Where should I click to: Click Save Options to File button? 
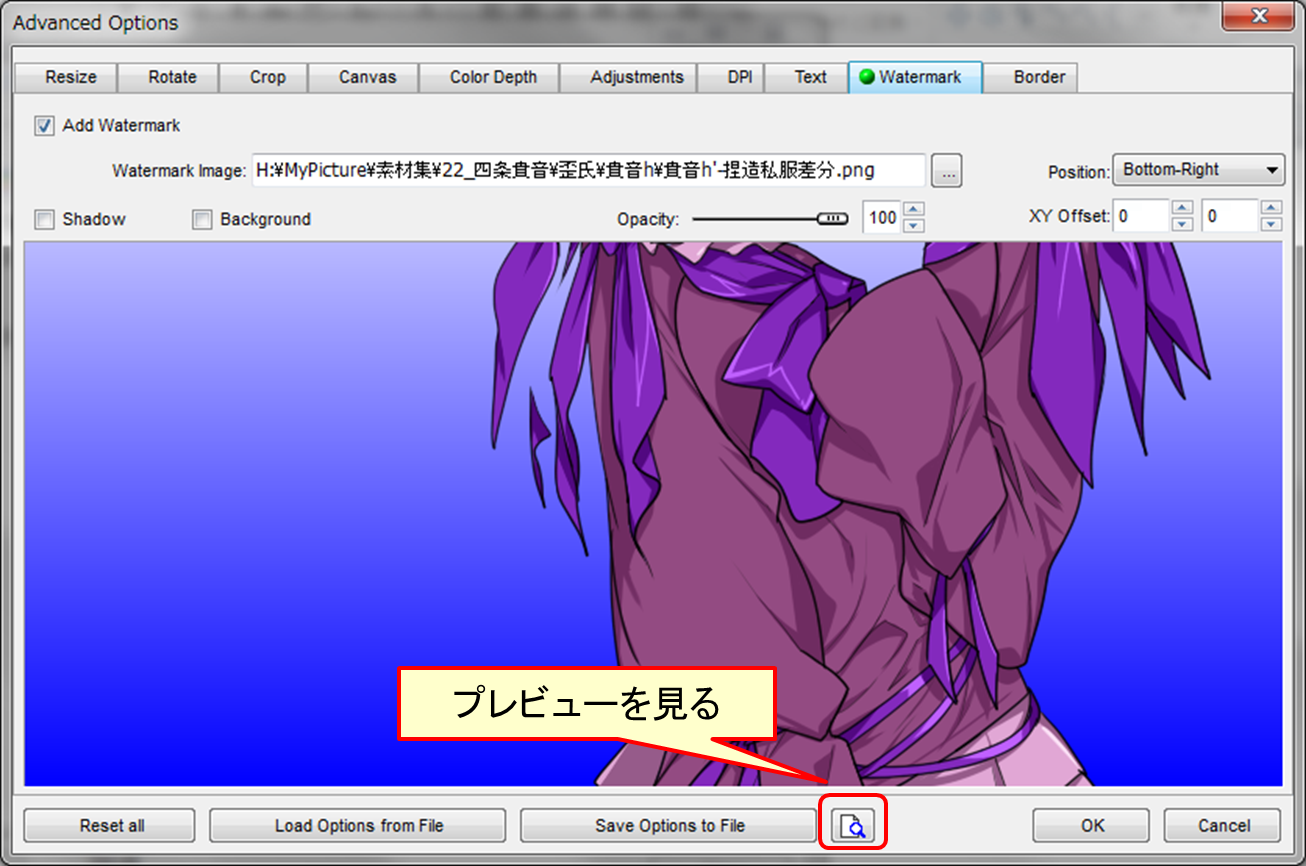pos(669,825)
